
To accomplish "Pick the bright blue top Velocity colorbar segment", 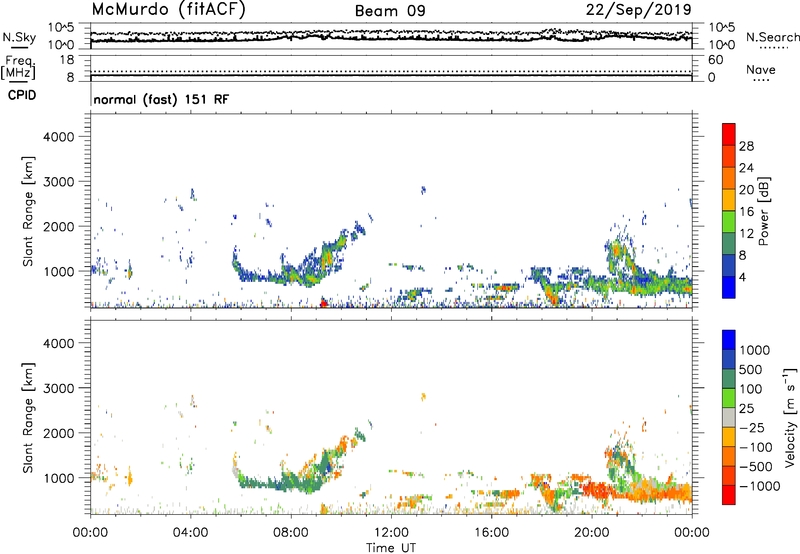I will click(729, 340).
